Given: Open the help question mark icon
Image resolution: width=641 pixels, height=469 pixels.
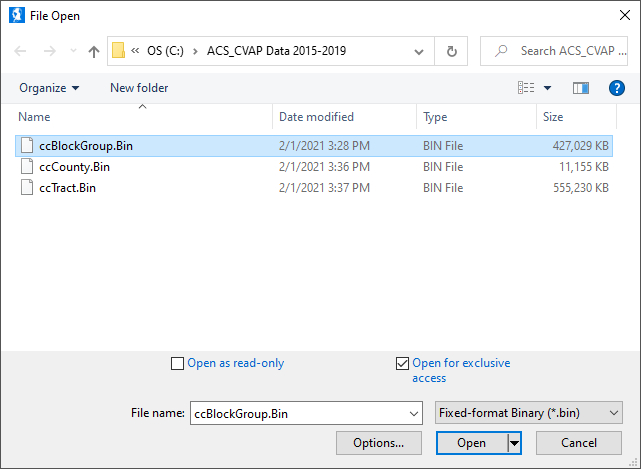Looking at the screenshot, I should (616, 88).
